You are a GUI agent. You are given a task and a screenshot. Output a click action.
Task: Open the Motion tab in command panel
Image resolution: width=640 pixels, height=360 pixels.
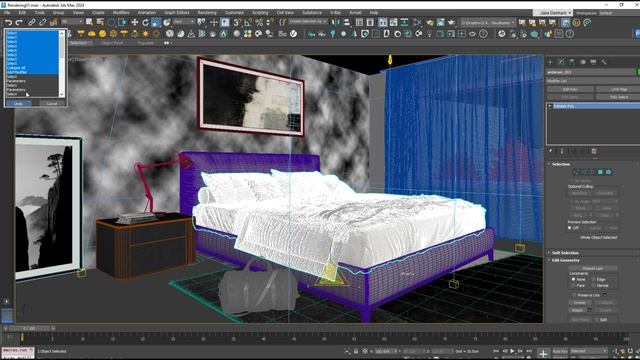(x=583, y=62)
